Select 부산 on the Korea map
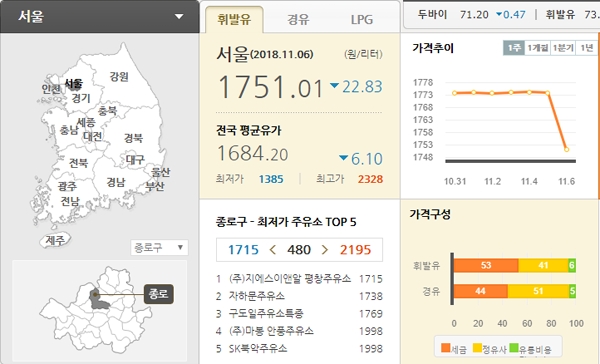Screen dimensions: 600x364 tap(155, 186)
